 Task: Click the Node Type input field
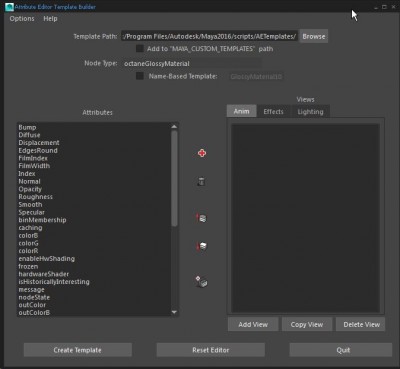coord(192,63)
